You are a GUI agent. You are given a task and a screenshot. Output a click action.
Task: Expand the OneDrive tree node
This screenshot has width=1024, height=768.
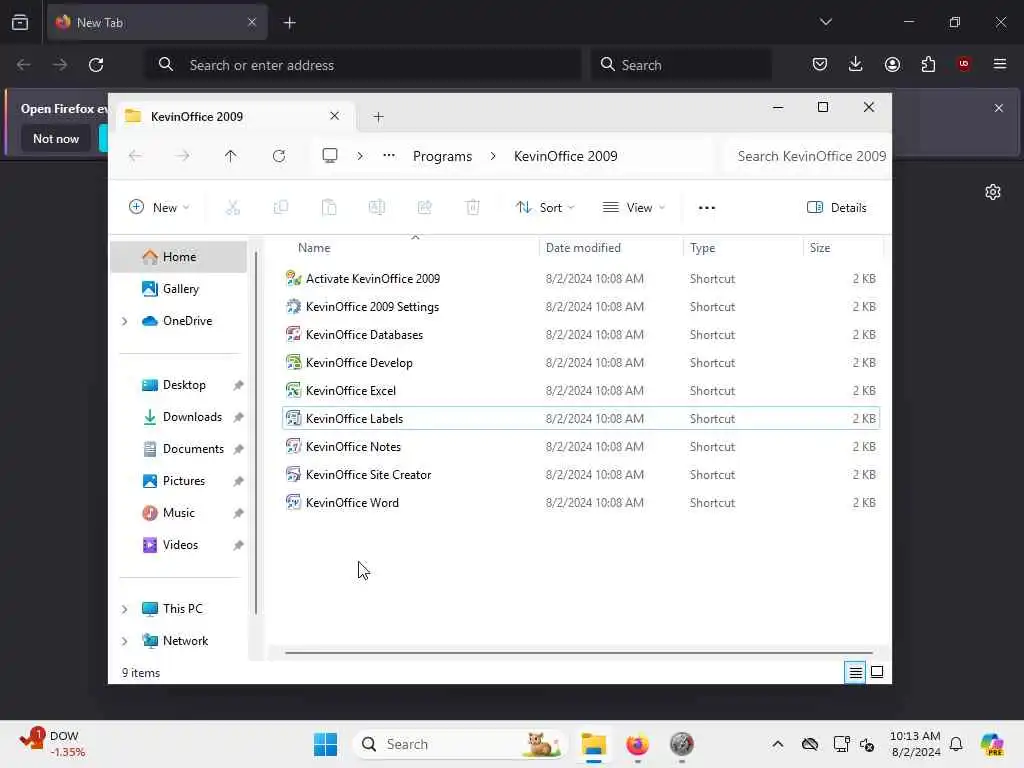click(x=124, y=321)
